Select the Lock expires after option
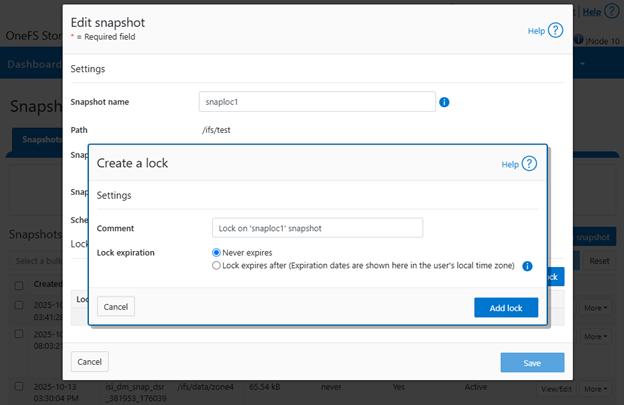The width and height of the screenshot is (624, 405). [x=217, y=266]
